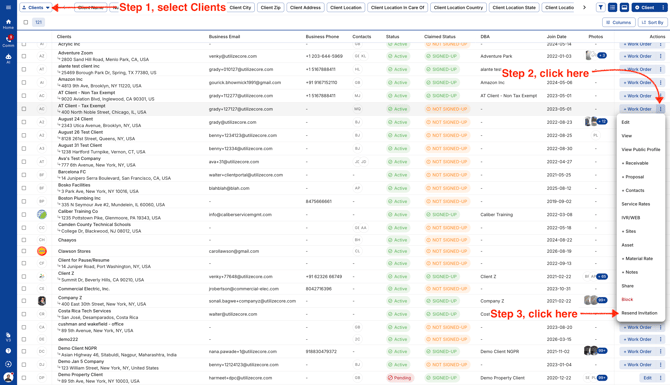The width and height of the screenshot is (670, 385).
Task: Open user profile avatar in sidebar
Action: (8, 377)
